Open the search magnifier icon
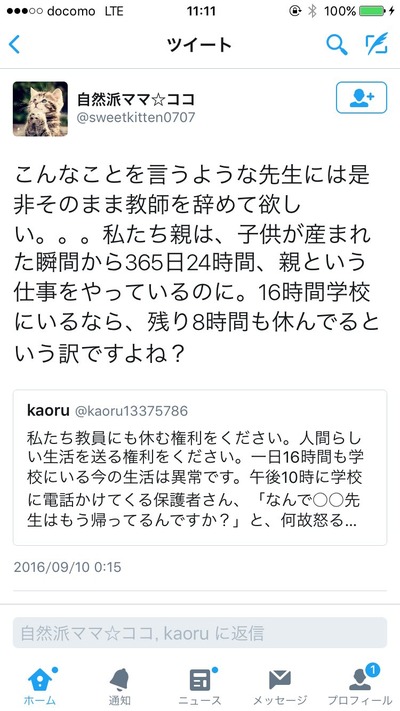400x711 pixels. [x=337, y=44]
